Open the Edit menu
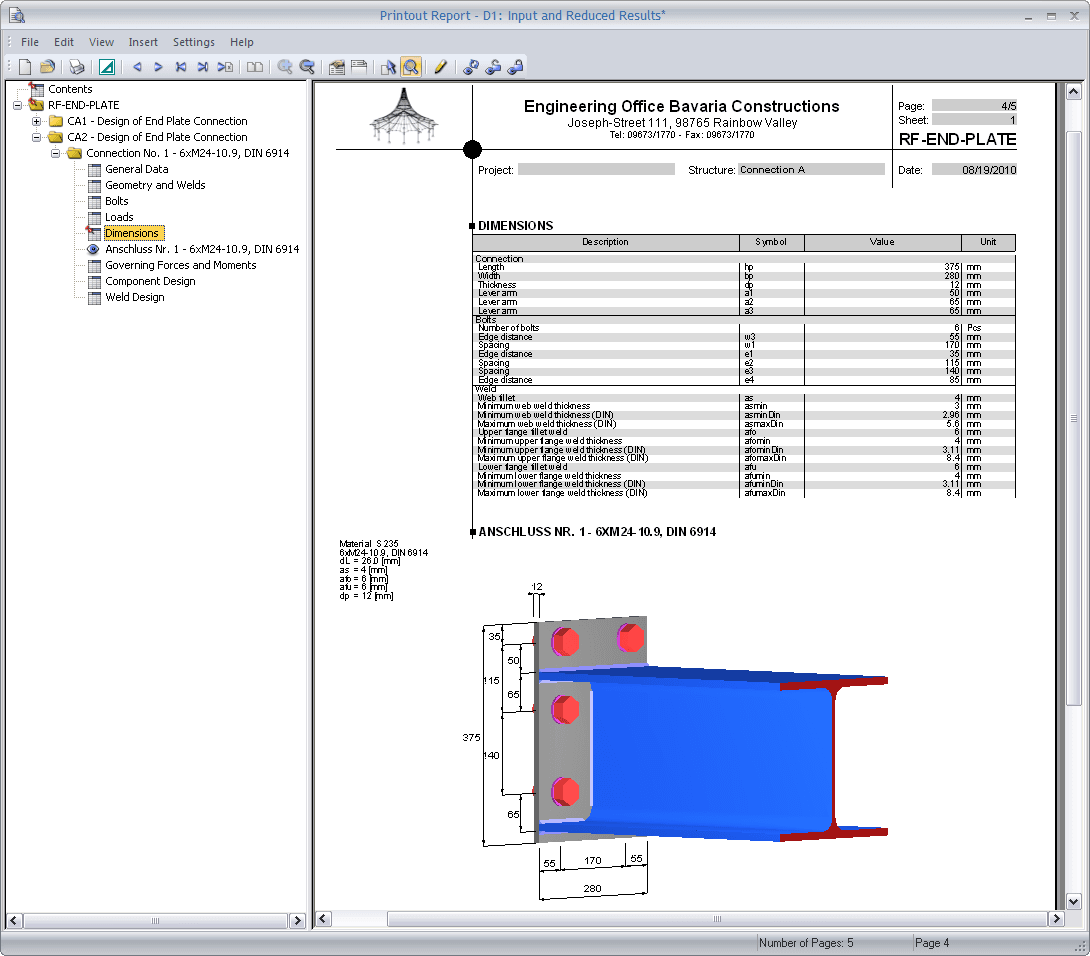This screenshot has width=1090, height=956. 64,42
